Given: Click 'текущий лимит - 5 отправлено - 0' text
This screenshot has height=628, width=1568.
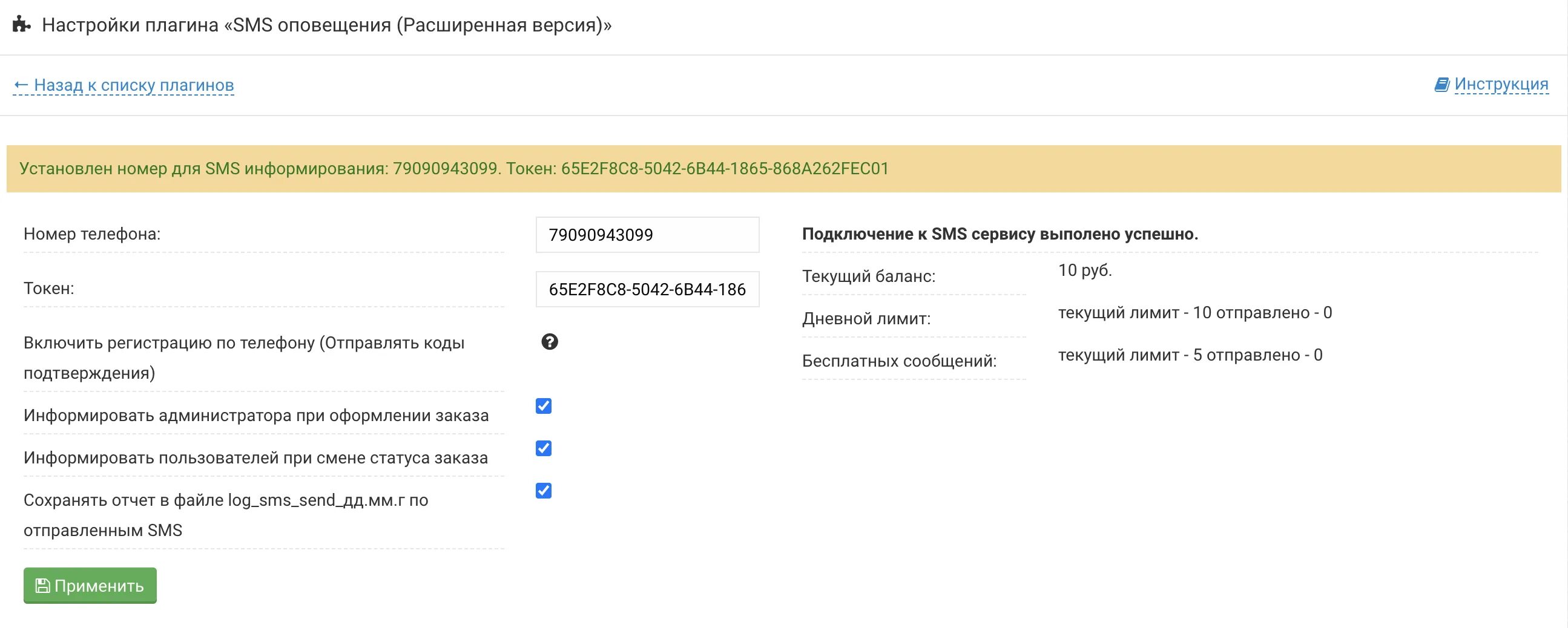Looking at the screenshot, I should pyautogui.click(x=1190, y=355).
